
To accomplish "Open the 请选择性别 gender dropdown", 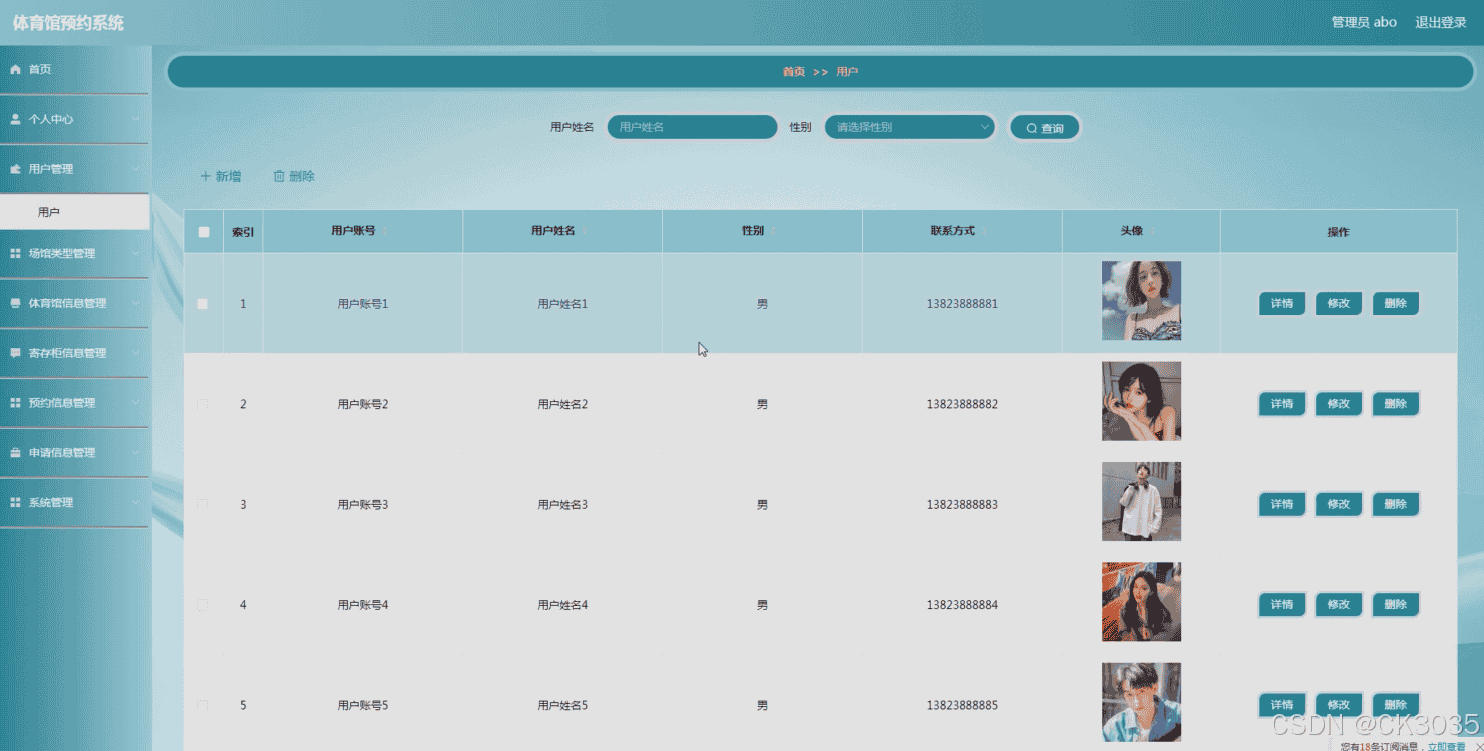I will 909,127.
